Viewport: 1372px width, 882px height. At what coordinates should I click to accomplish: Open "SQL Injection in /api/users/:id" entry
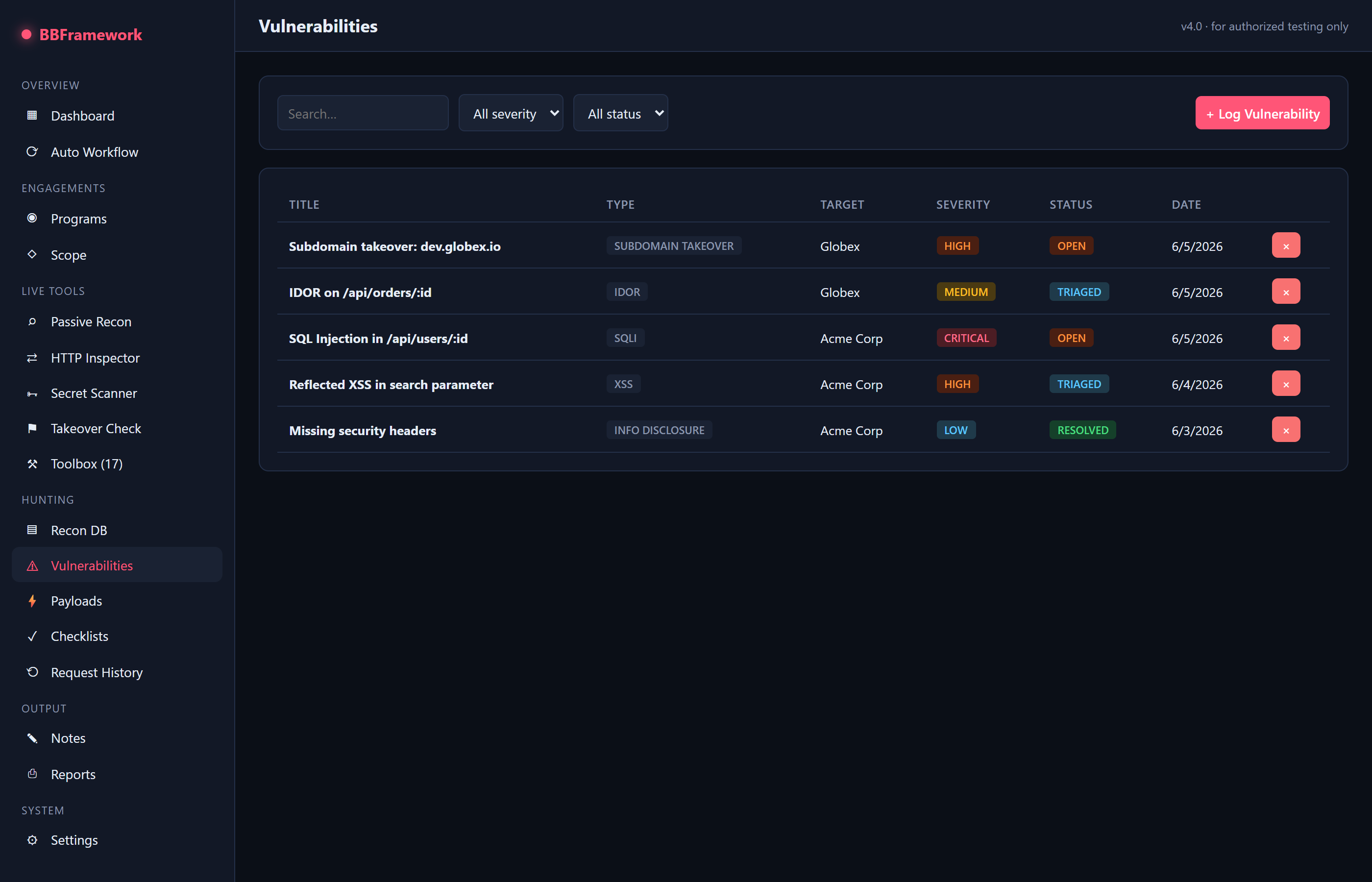click(378, 339)
